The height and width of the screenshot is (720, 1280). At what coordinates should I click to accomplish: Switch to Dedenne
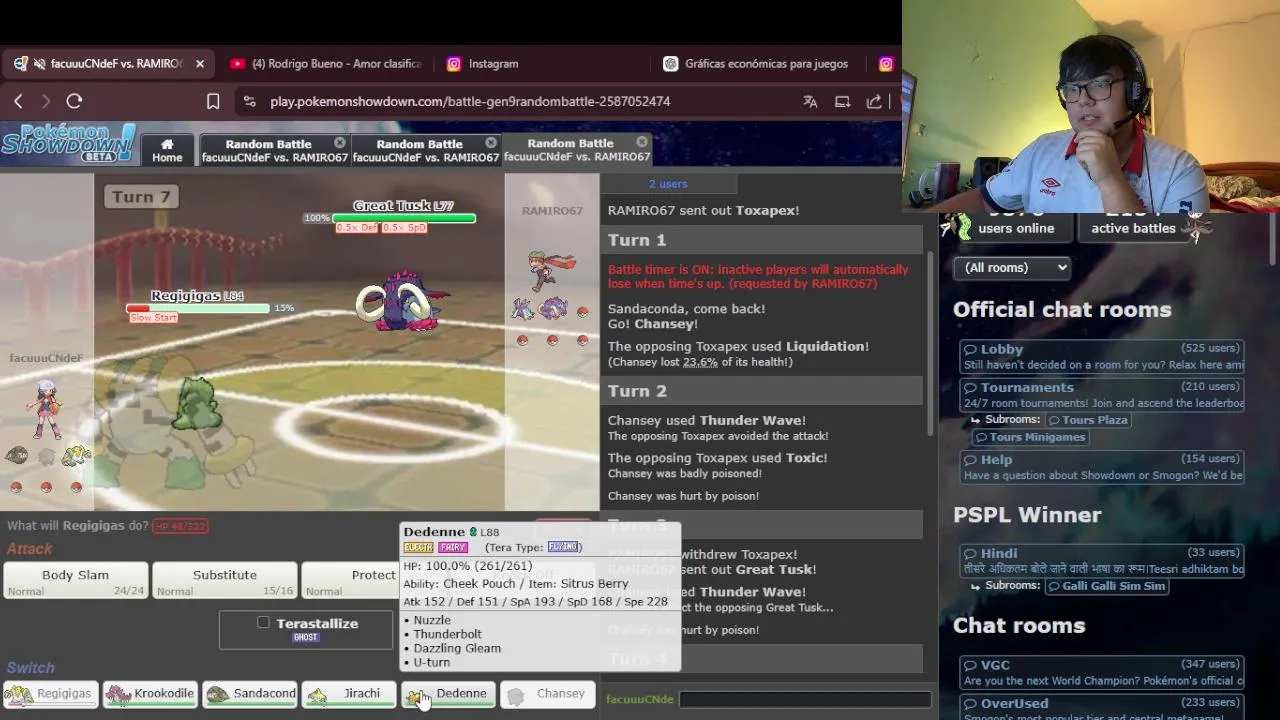click(x=448, y=694)
